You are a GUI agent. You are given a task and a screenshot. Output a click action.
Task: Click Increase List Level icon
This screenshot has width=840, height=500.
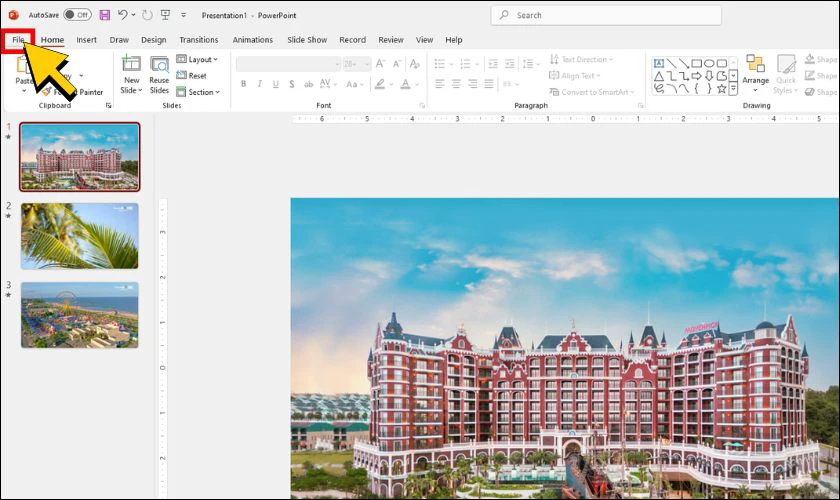point(509,64)
